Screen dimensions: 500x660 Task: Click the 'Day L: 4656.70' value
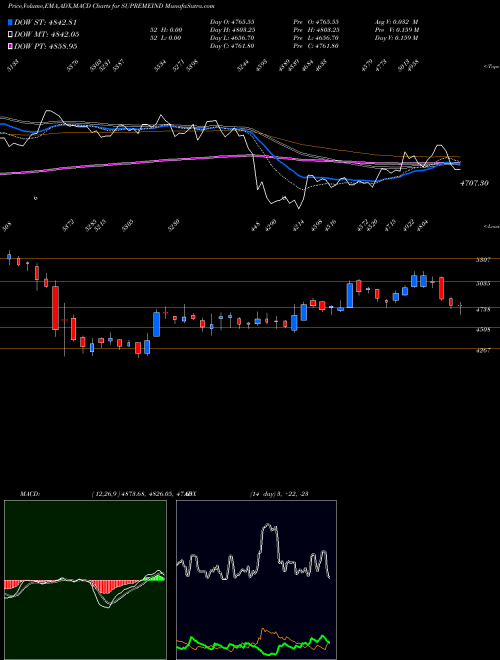pyautogui.click(x=232, y=38)
